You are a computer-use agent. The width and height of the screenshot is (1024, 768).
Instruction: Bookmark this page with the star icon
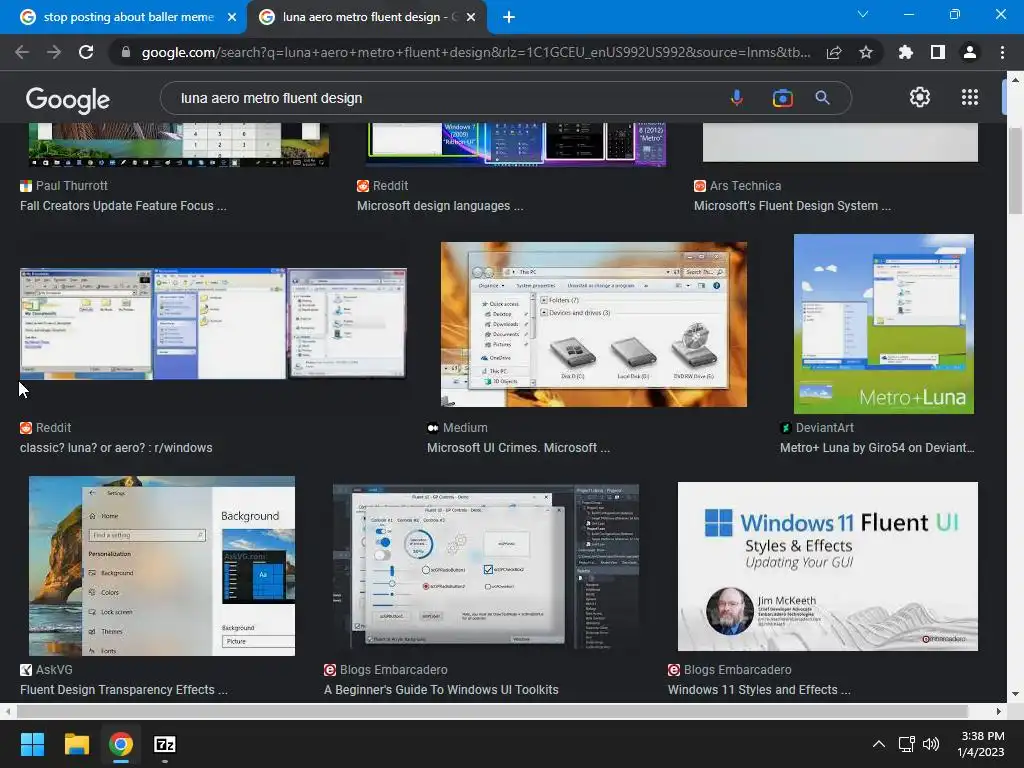click(x=866, y=52)
